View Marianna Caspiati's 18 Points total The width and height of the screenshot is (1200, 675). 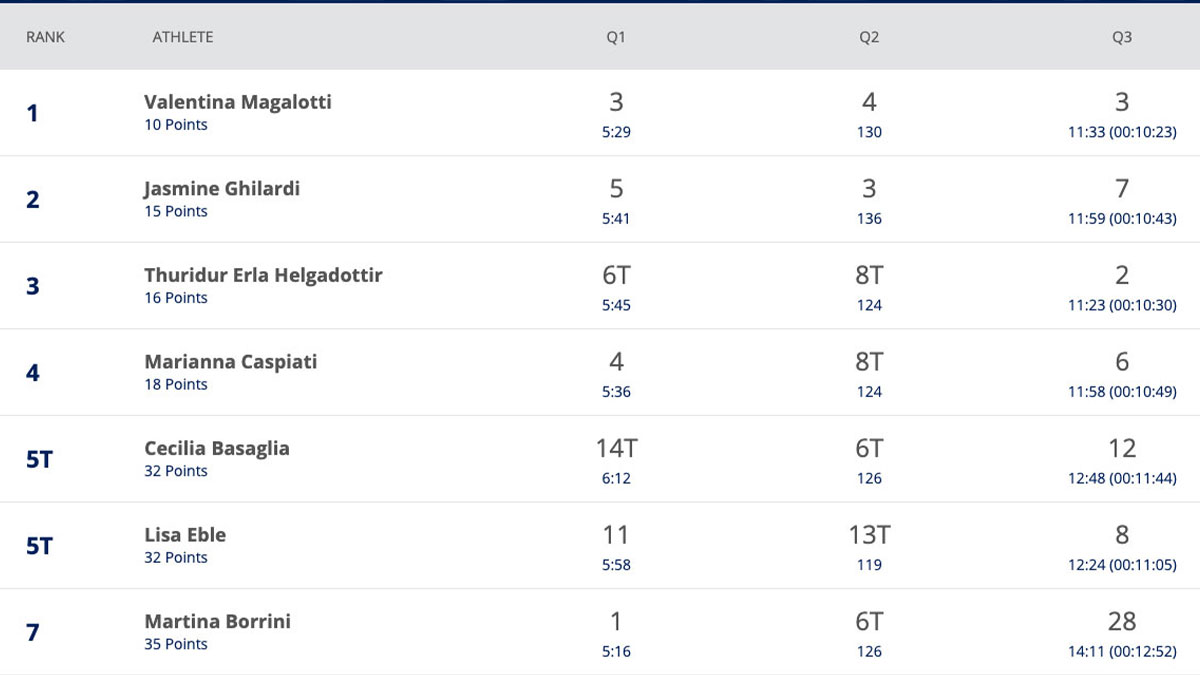[x=176, y=385]
